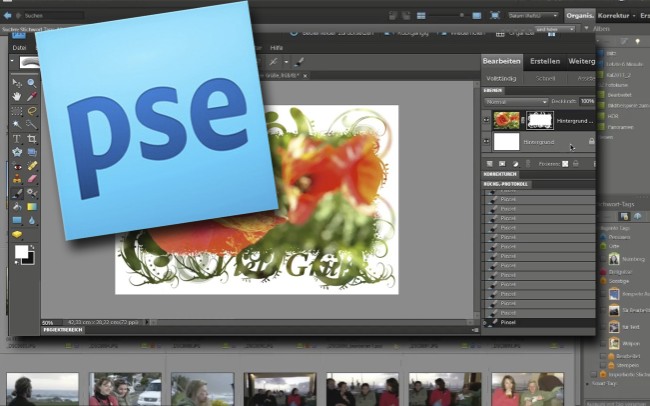Select the Eyedropper tool

point(32,97)
